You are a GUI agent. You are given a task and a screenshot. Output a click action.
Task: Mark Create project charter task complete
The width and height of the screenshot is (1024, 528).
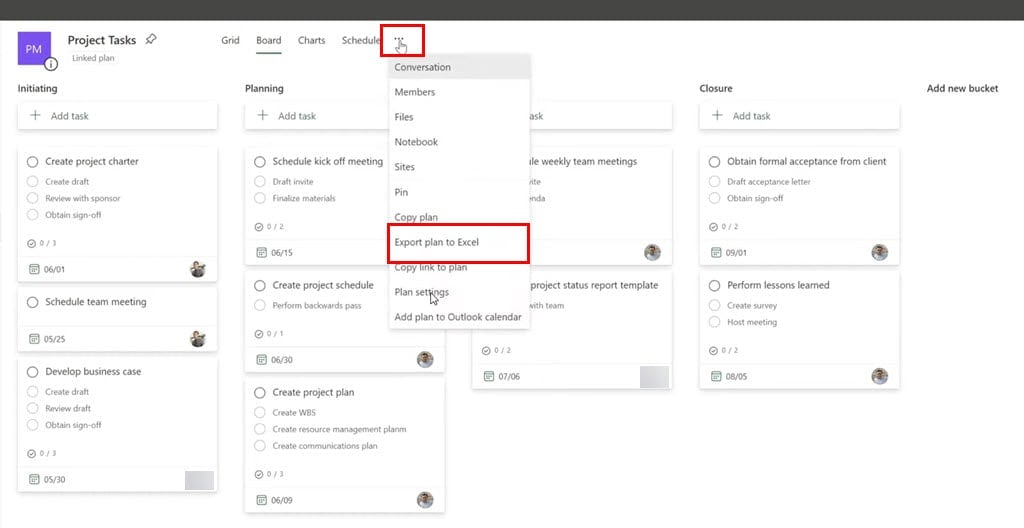click(33, 161)
